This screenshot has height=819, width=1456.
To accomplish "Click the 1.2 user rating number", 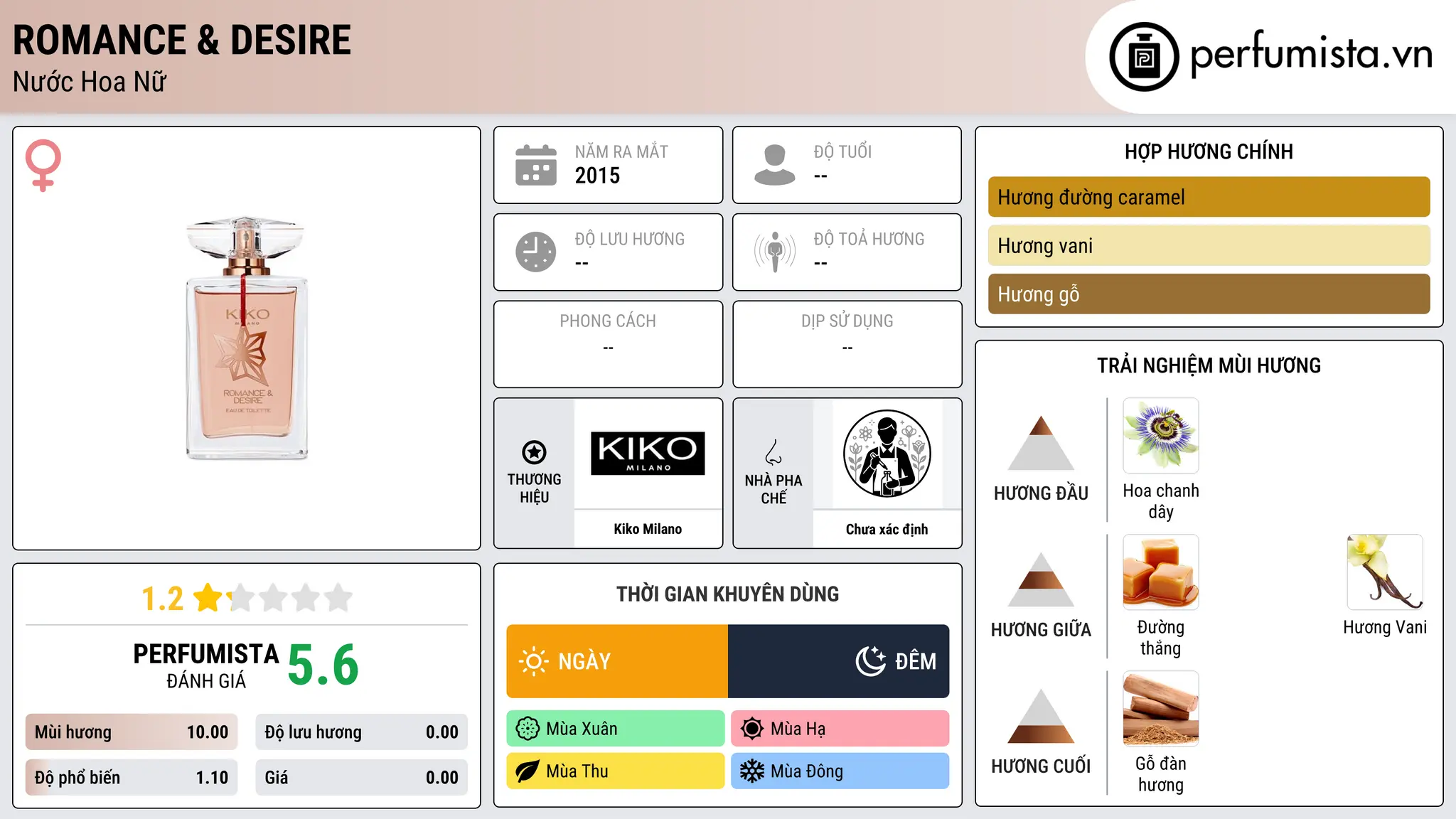I will (163, 599).
